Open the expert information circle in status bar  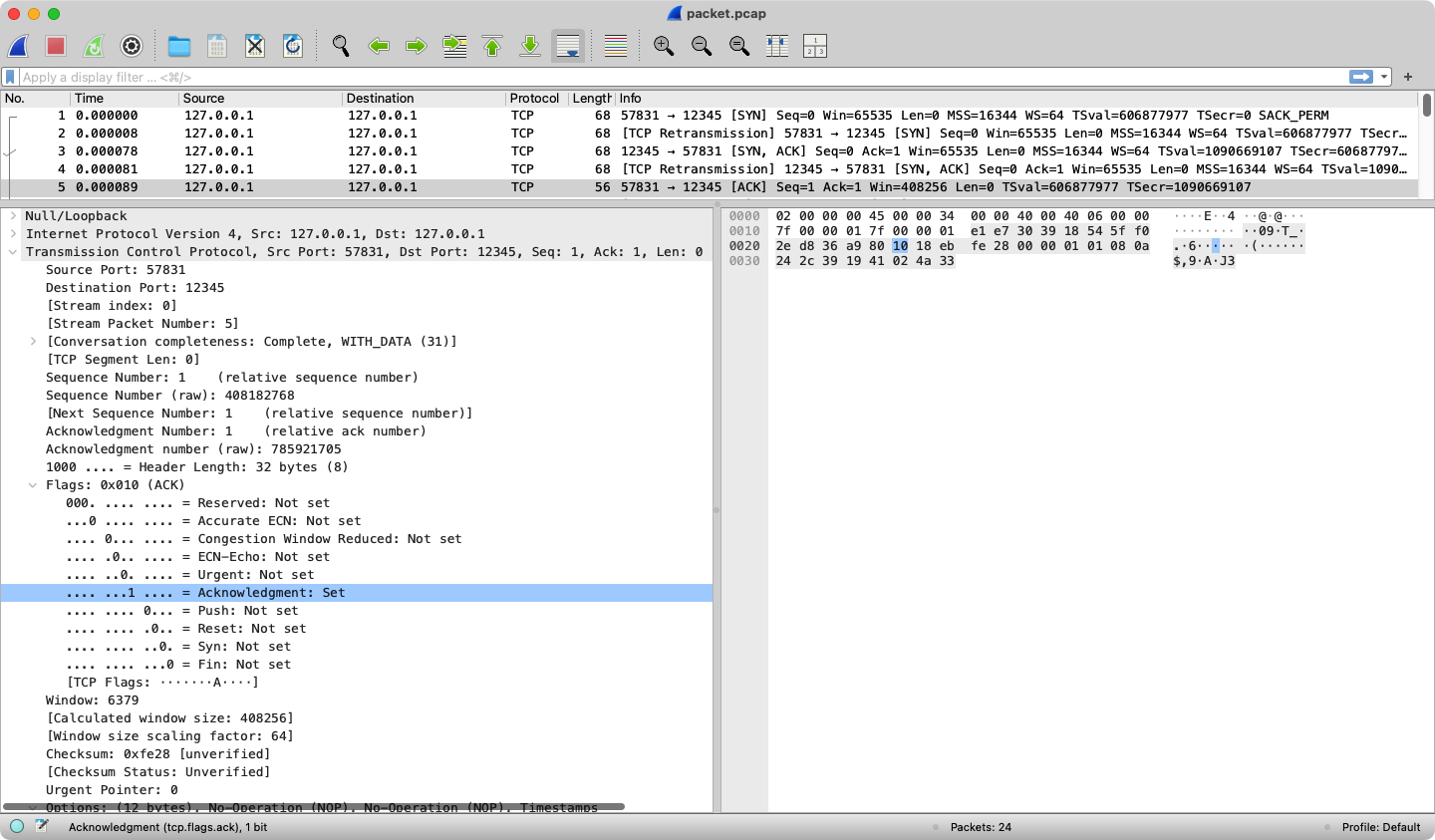(x=17, y=826)
